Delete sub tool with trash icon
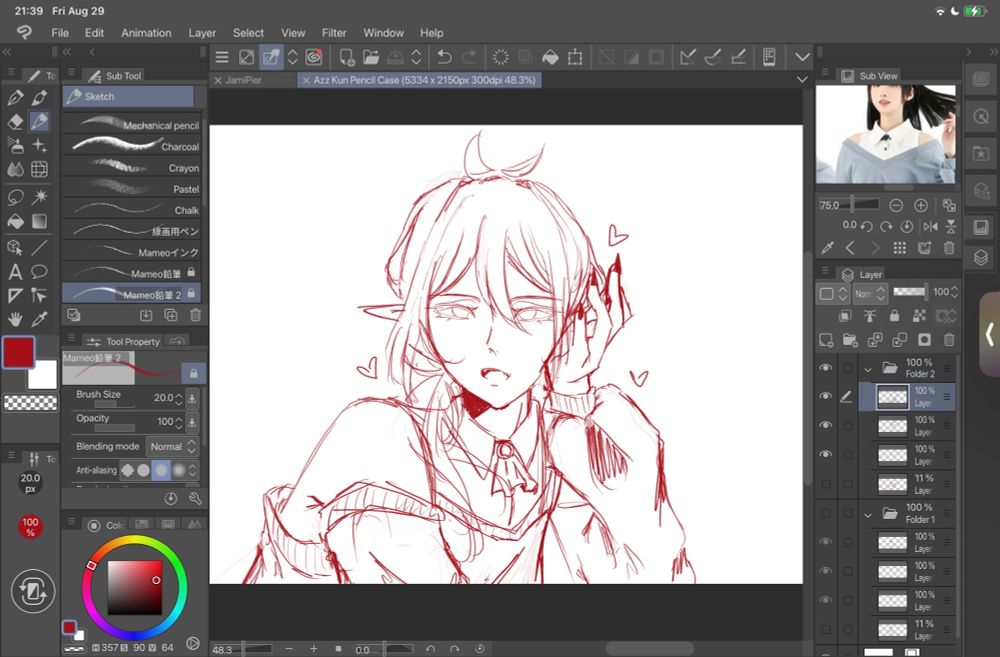Image resolution: width=1000 pixels, height=657 pixels. point(196,315)
